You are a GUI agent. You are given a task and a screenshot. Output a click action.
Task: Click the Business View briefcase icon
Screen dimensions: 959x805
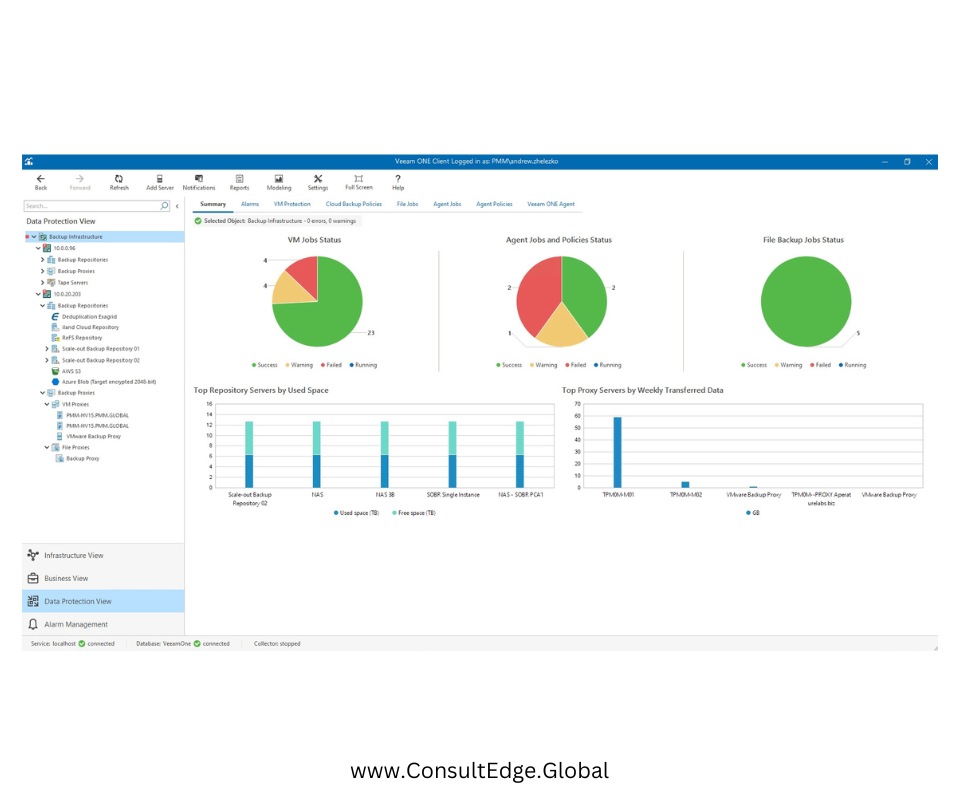33,578
